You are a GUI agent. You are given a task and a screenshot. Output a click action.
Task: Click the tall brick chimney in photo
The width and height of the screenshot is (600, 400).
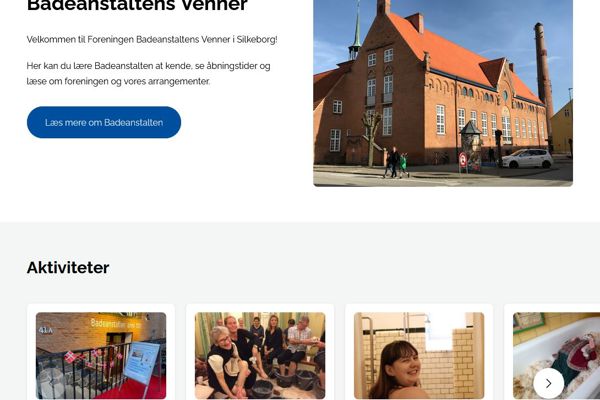pyautogui.click(x=544, y=85)
